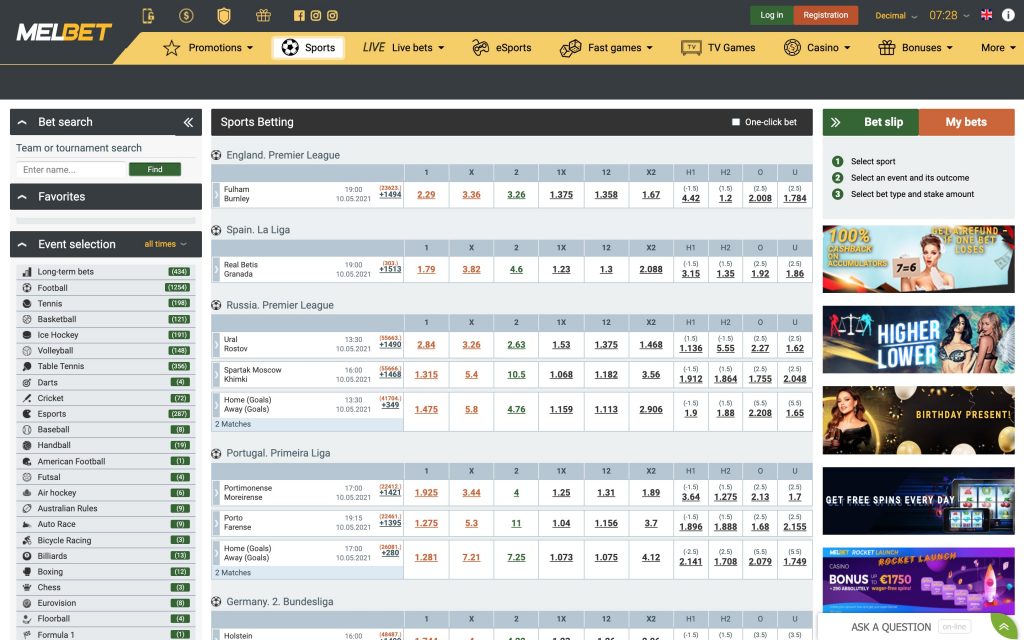Switch to the My bets tab
The image size is (1024, 640).
click(967, 122)
